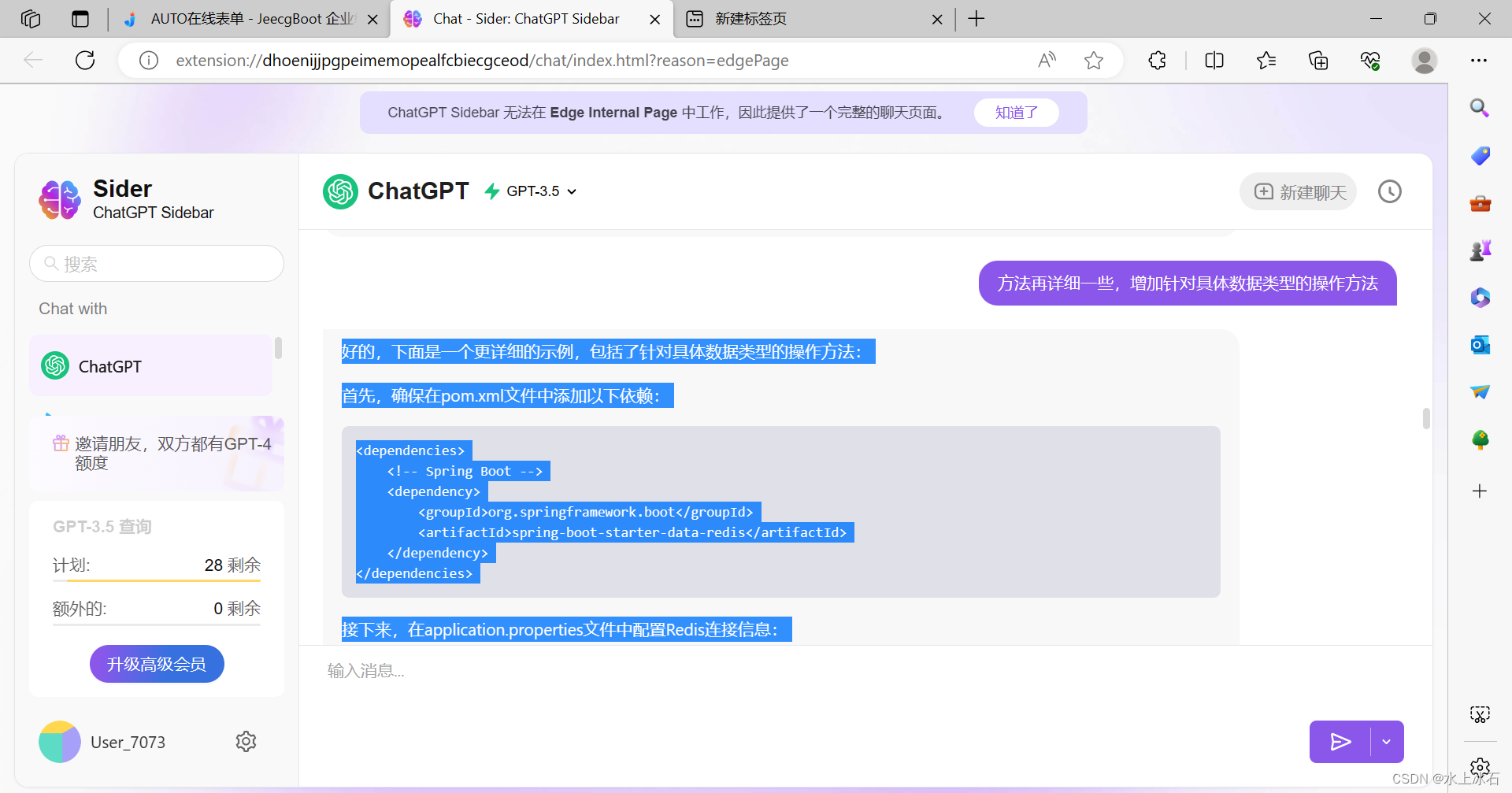Screen dimensions: 1512x793
Task: Click chat conversation scrollbar thumb
Action: [1426, 418]
